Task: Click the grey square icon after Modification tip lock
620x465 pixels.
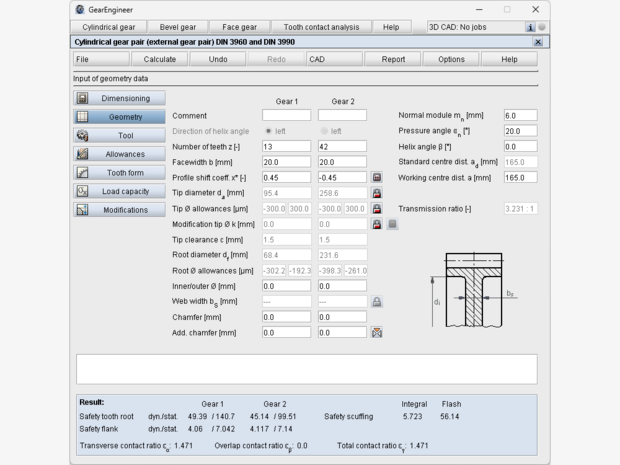Action: [x=393, y=224]
